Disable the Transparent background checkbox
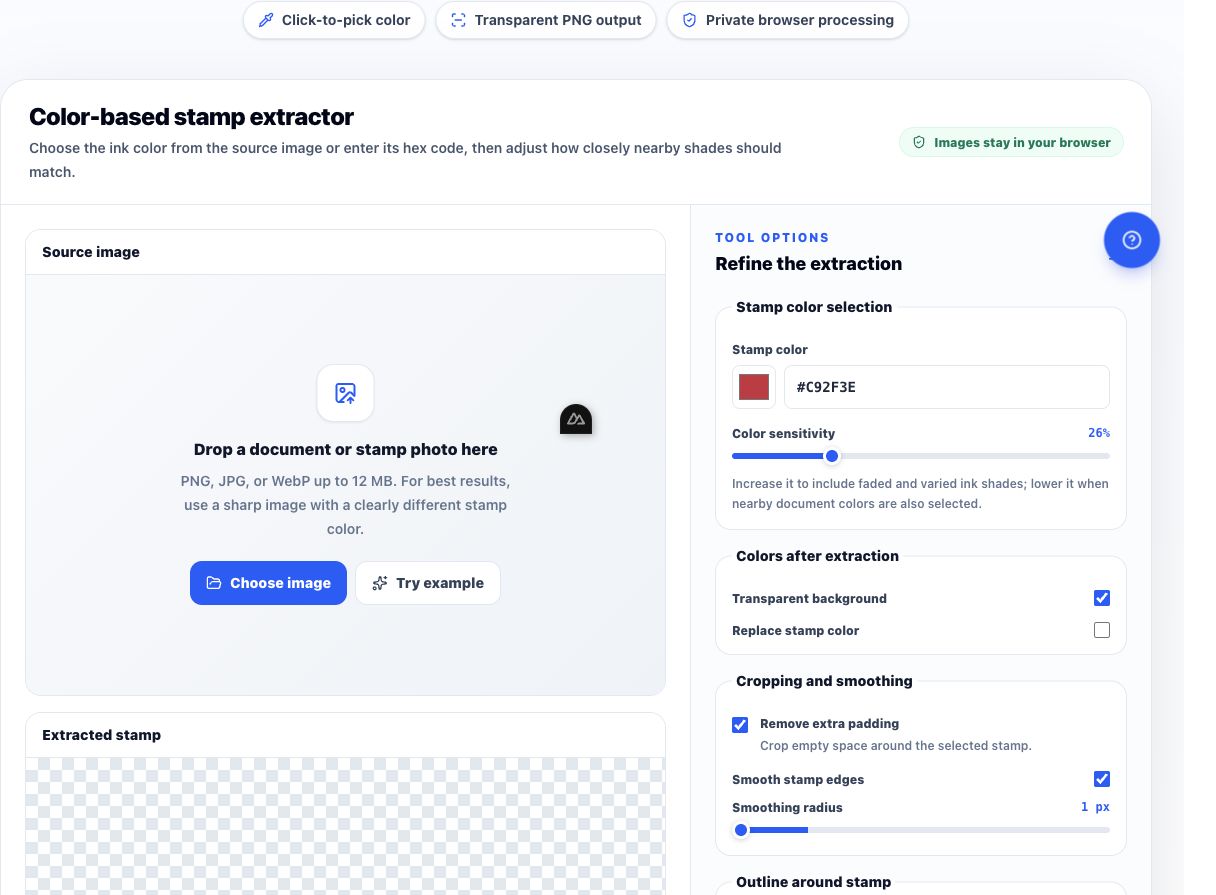The image size is (1216, 895). tap(1102, 598)
